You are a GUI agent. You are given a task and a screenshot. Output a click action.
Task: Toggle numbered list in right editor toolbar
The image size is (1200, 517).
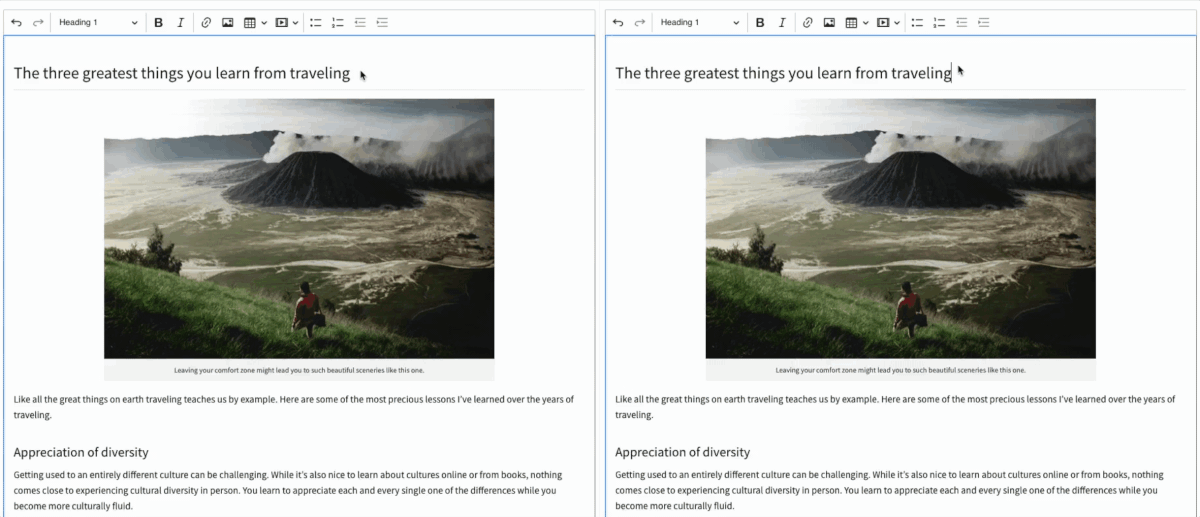[x=939, y=23]
